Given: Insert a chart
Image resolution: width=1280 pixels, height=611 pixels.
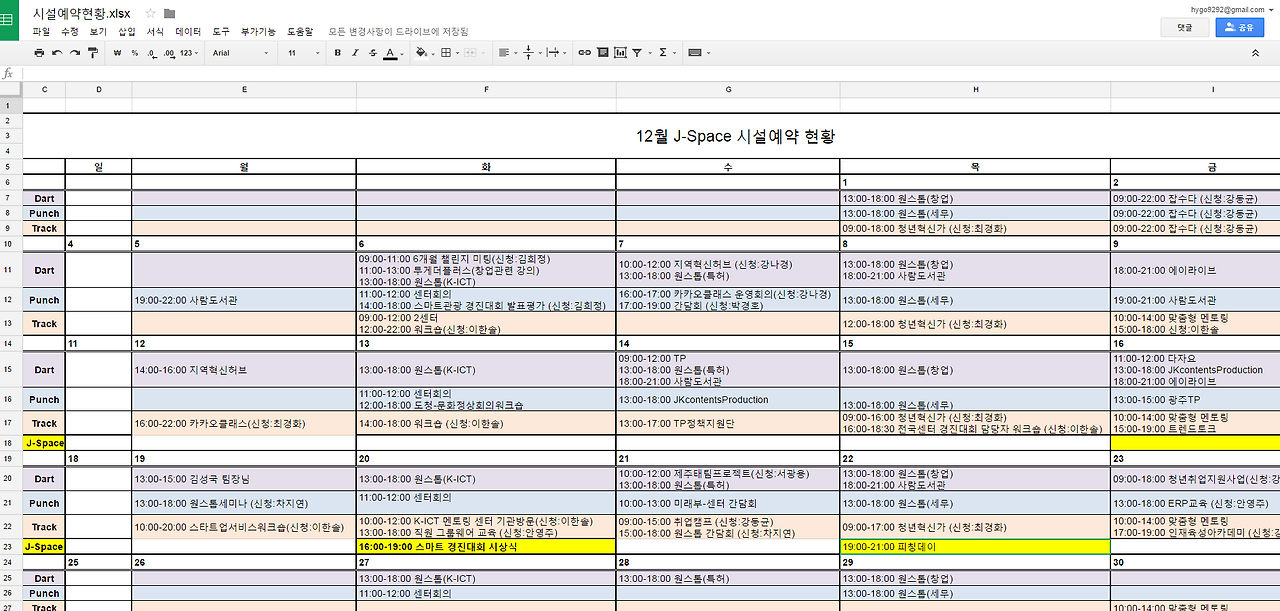Looking at the screenshot, I should click(620, 52).
